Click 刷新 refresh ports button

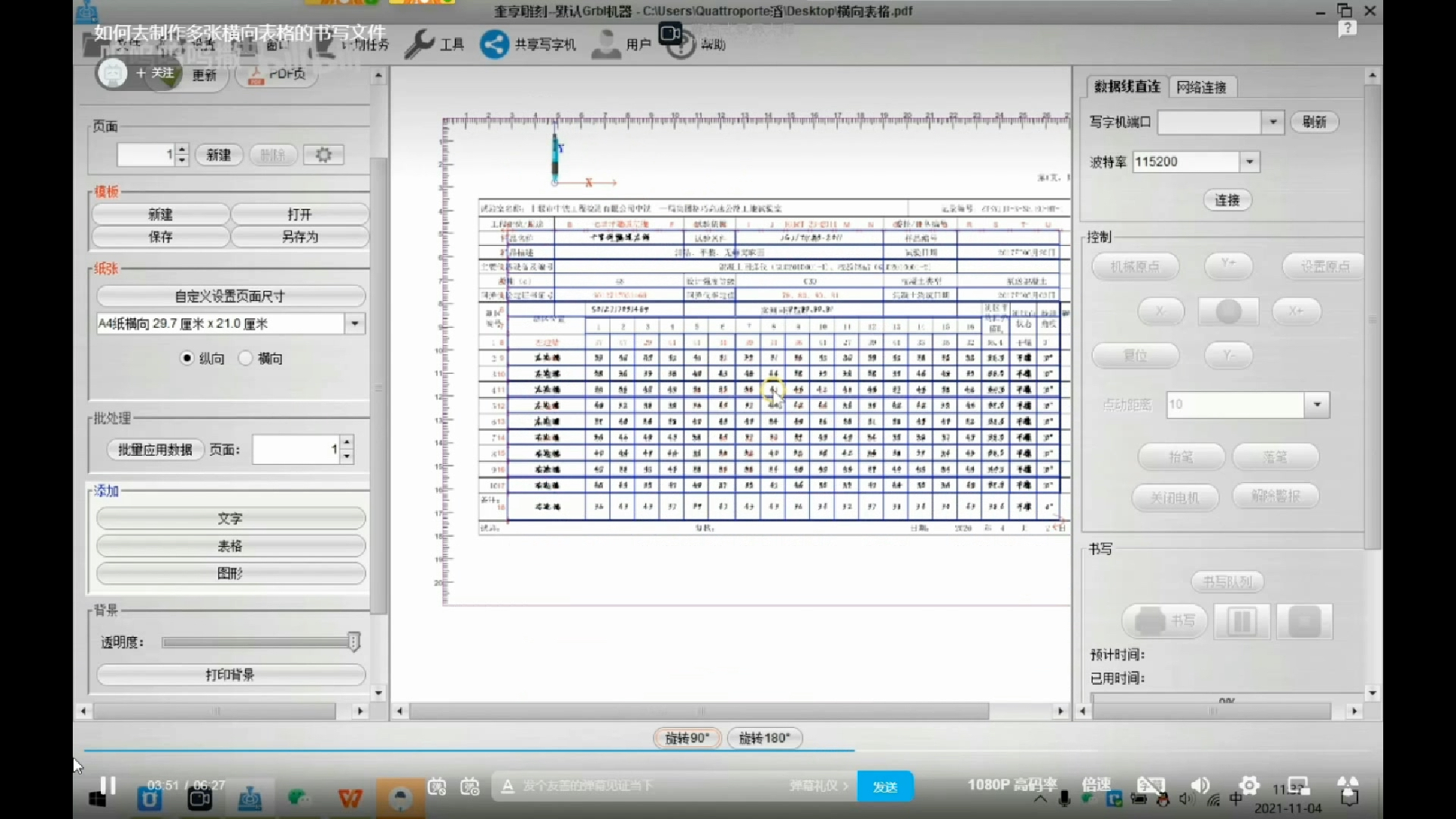tap(1314, 122)
